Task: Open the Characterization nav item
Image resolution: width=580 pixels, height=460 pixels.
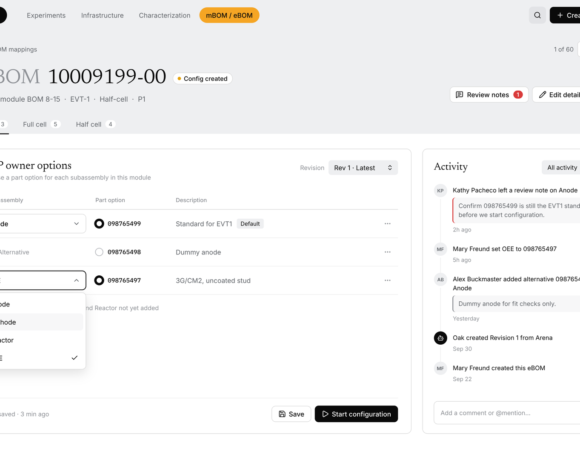Action: 165,16
